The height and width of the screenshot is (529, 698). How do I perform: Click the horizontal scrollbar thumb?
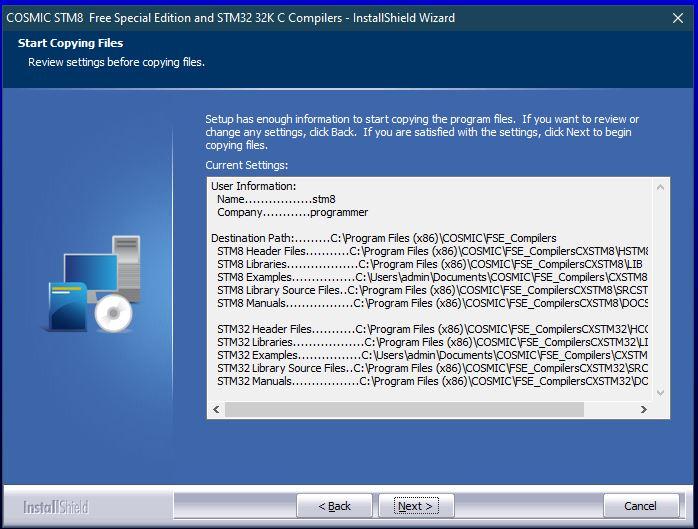coord(404,409)
